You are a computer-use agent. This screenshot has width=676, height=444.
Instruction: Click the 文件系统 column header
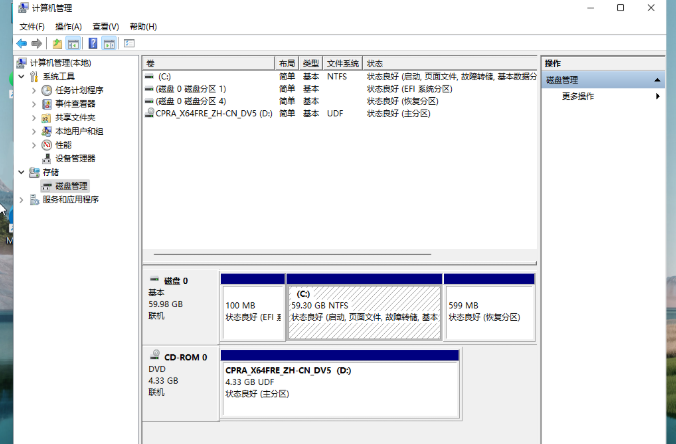click(342, 62)
